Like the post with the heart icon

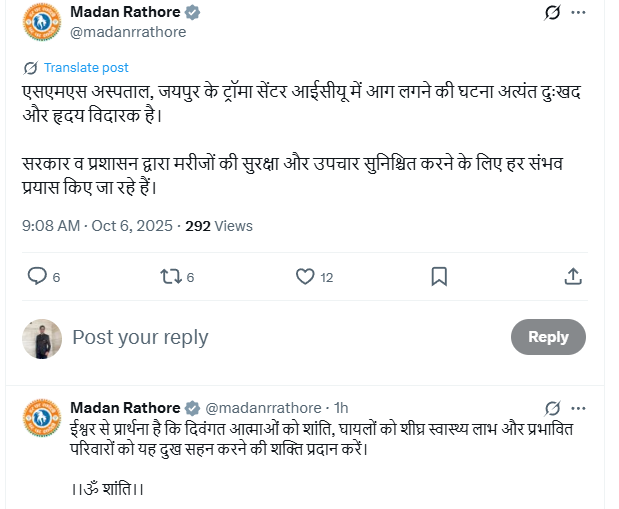[303, 276]
